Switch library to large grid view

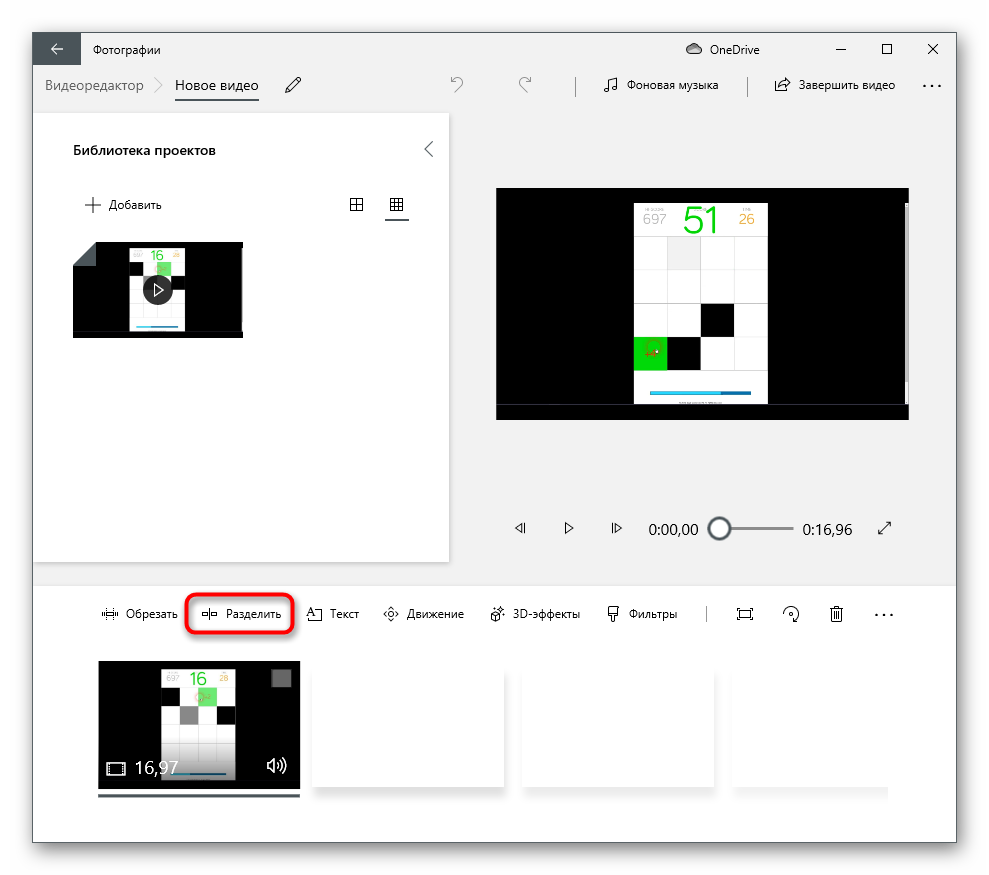point(356,205)
